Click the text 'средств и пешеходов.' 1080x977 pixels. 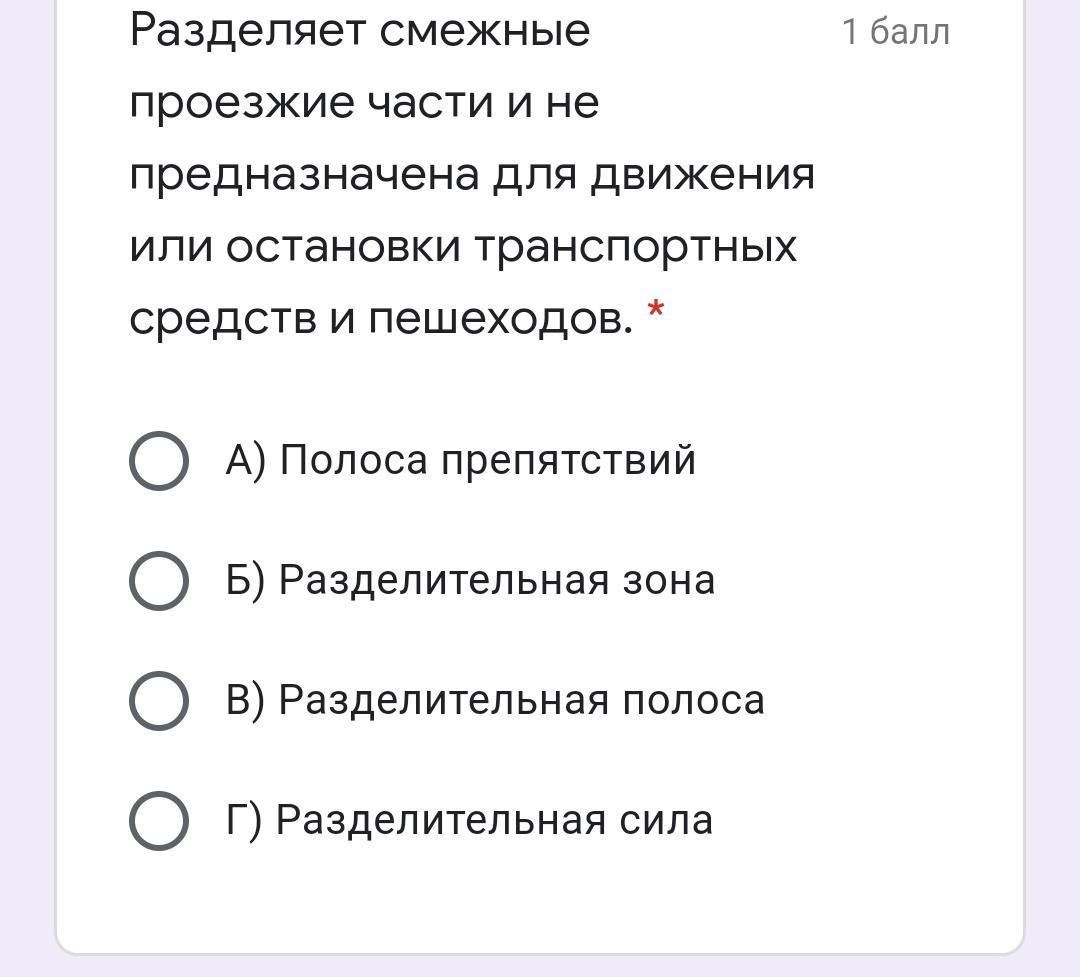point(381,319)
